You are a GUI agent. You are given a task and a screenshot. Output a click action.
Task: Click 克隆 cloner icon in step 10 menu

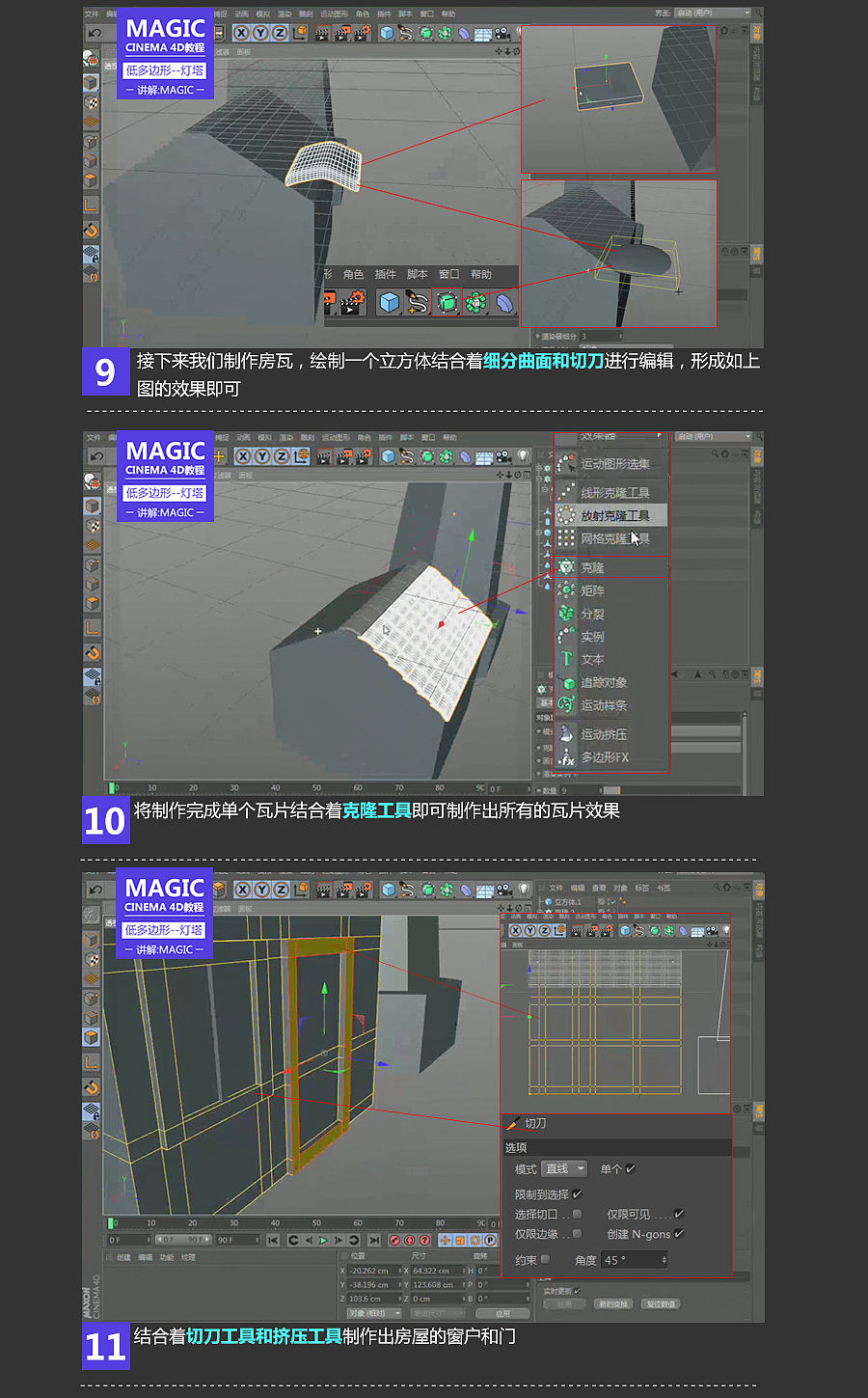coord(566,567)
